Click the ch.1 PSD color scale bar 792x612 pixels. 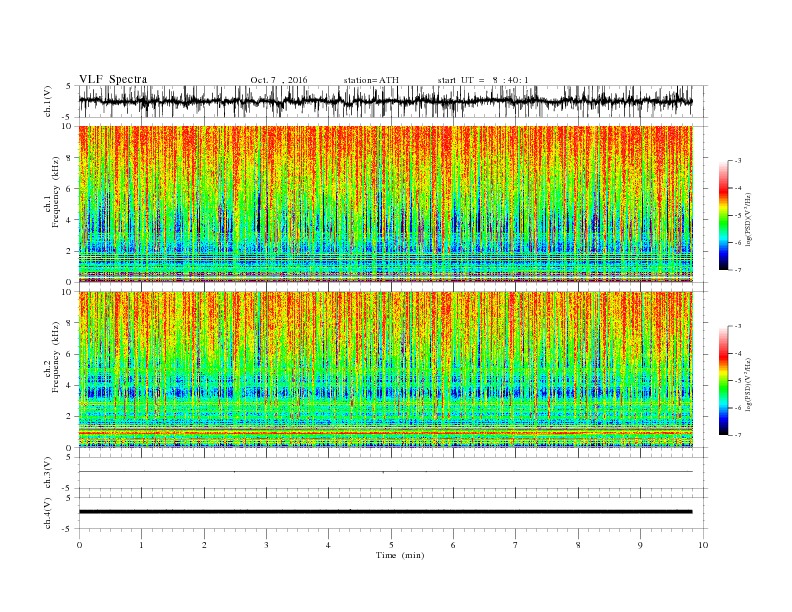(723, 215)
